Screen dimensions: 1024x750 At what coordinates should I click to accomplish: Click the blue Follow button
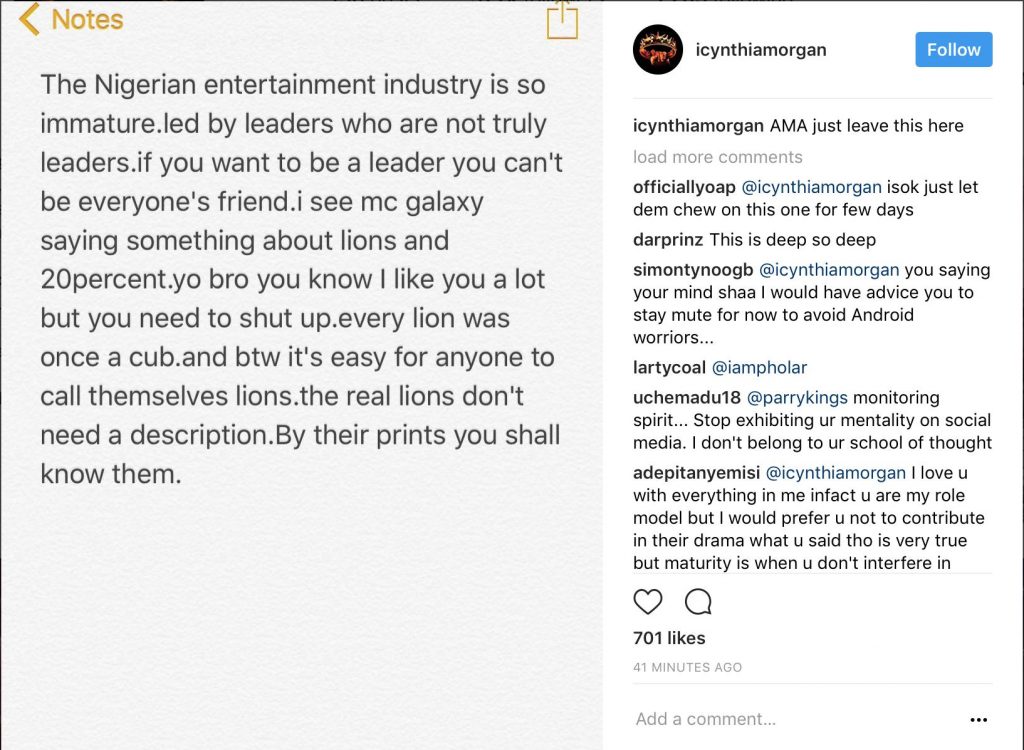(953, 50)
